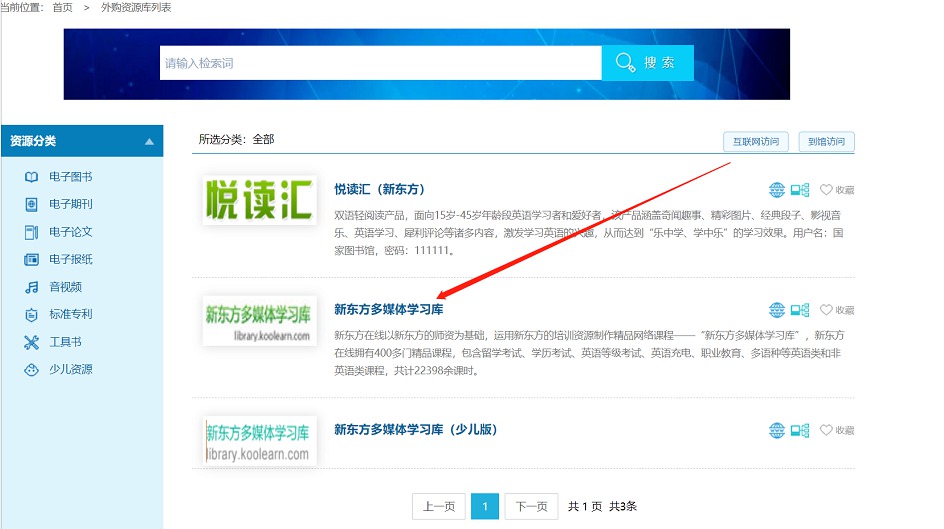Click the globe icon for 新东方多媒体学习库（少儿版）

(x=777, y=430)
